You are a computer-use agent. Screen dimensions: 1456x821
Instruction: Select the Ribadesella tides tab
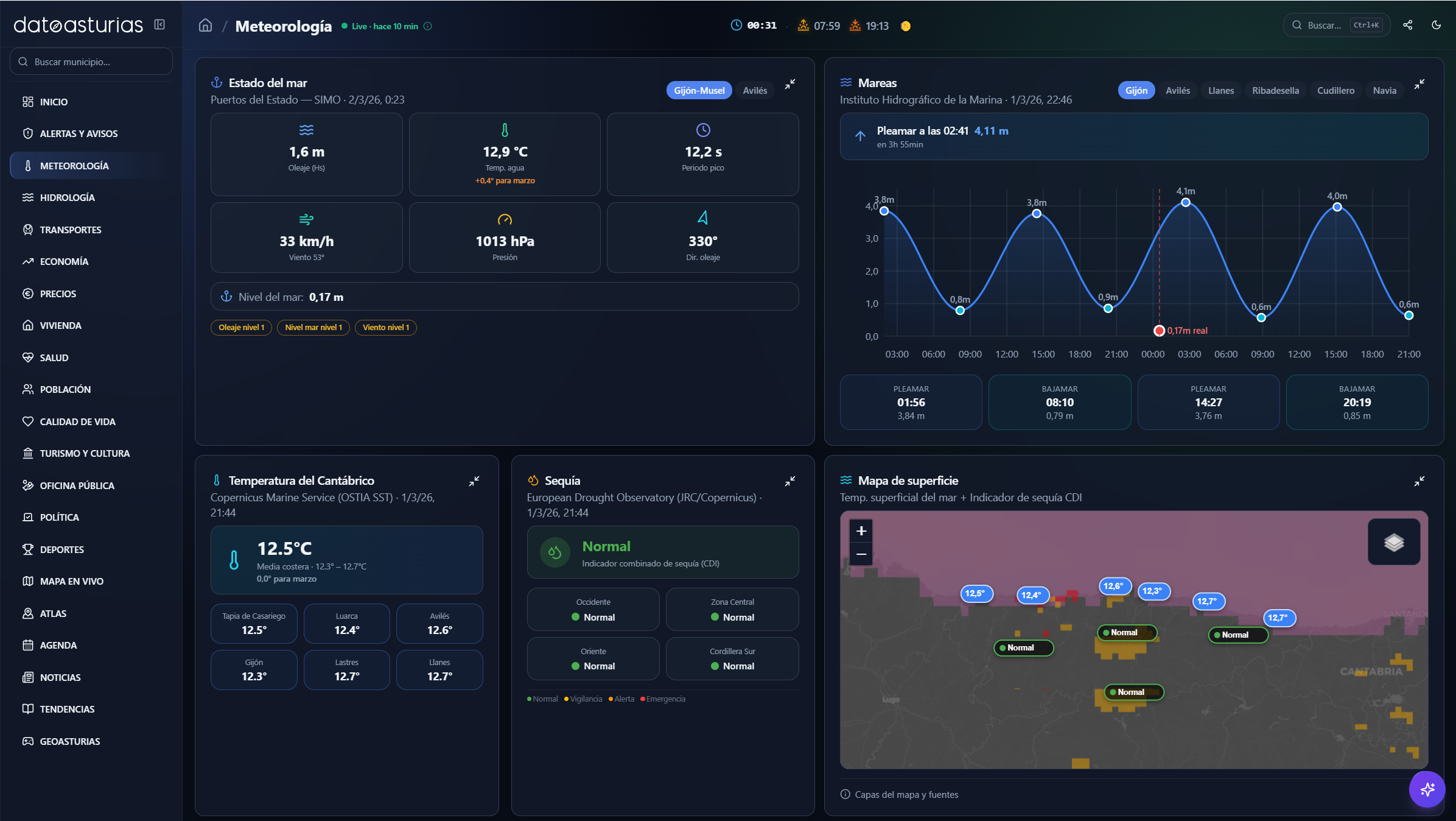[1275, 90]
